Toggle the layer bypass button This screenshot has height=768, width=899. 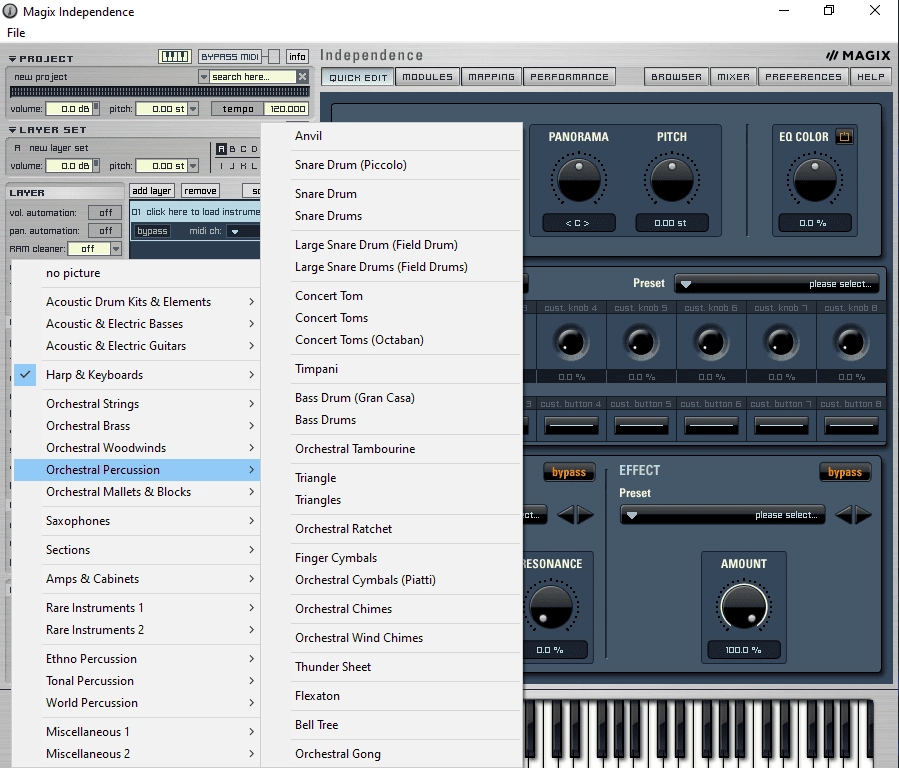point(152,231)
